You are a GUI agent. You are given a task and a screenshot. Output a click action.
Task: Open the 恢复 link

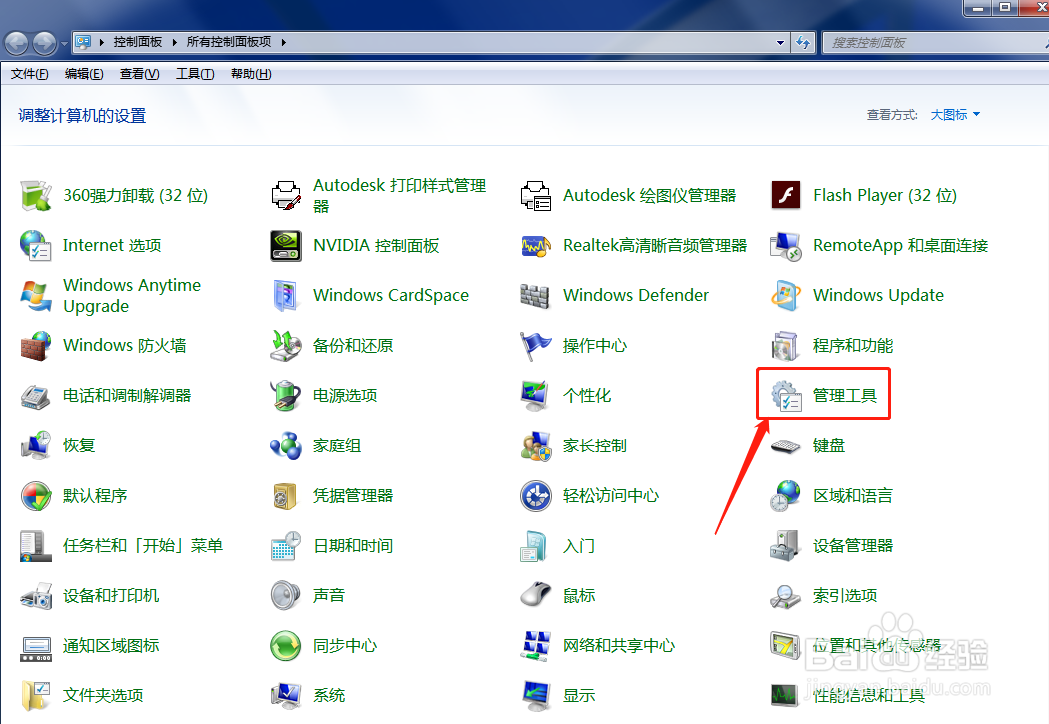79,446
